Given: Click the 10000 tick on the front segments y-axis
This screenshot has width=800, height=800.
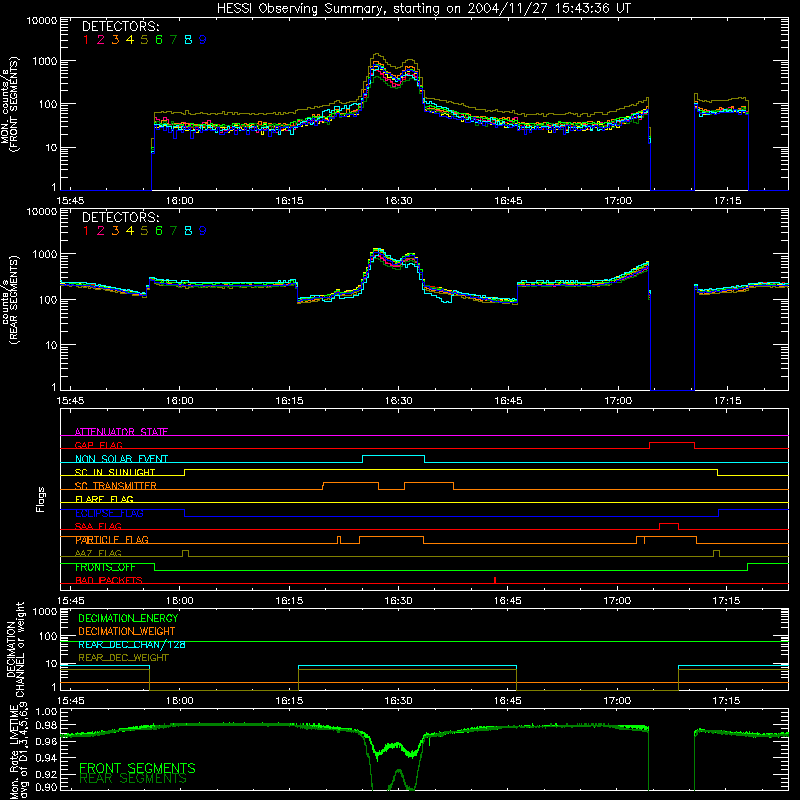Looking at the screenshot, I should [42, 21].
